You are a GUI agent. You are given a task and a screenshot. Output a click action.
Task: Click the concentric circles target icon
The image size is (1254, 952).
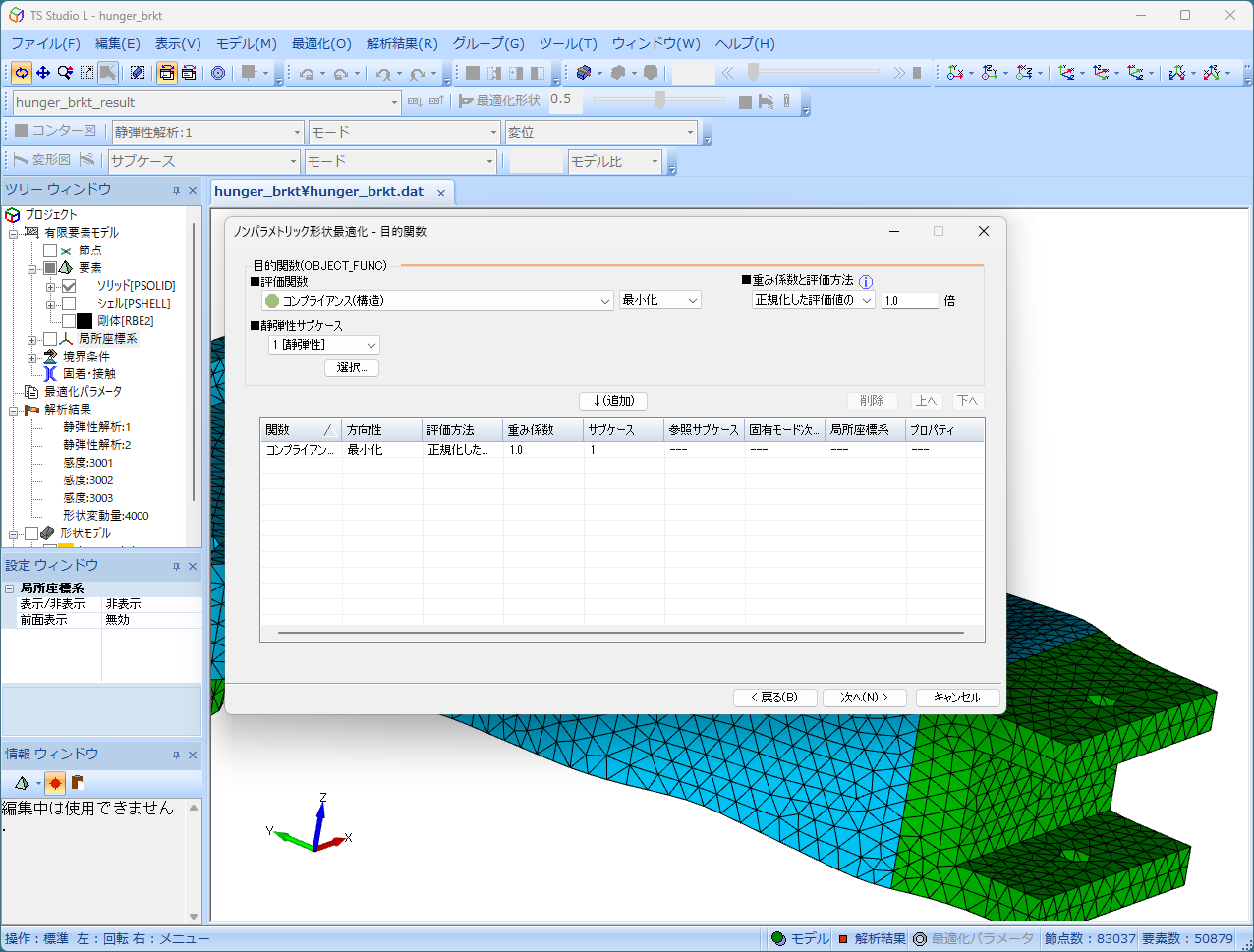(218, 73)
